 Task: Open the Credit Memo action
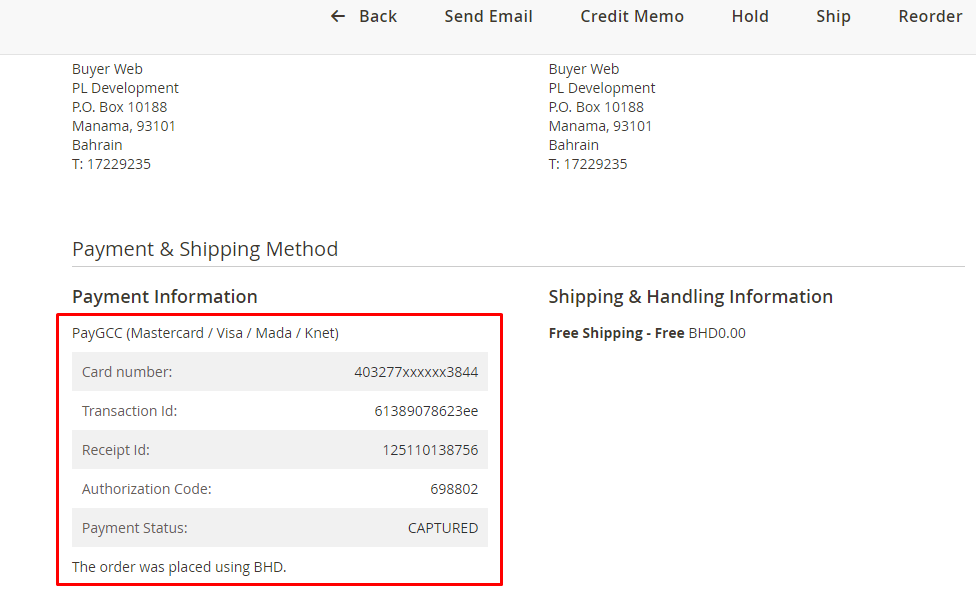pos(632,16)
